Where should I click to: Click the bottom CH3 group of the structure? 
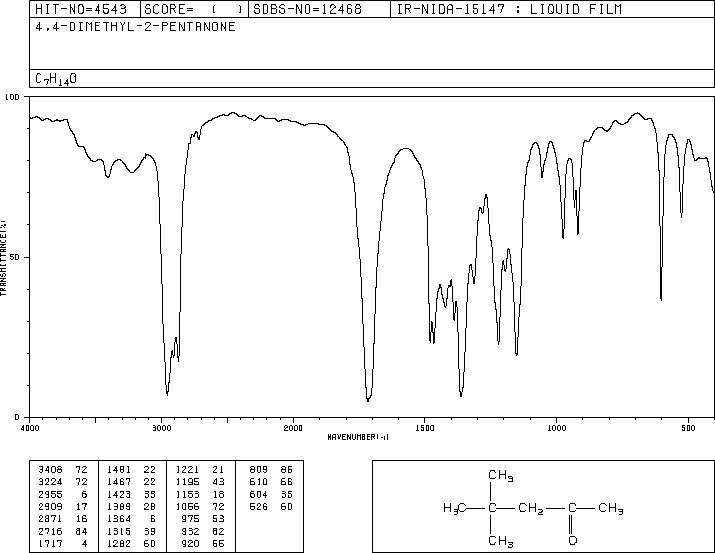coord(501,541)
